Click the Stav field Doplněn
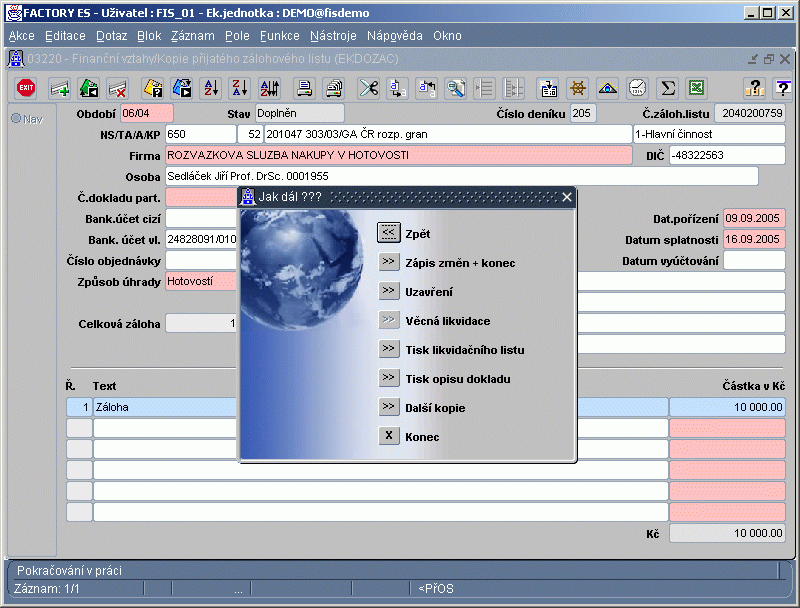 [x=299, y=113]
